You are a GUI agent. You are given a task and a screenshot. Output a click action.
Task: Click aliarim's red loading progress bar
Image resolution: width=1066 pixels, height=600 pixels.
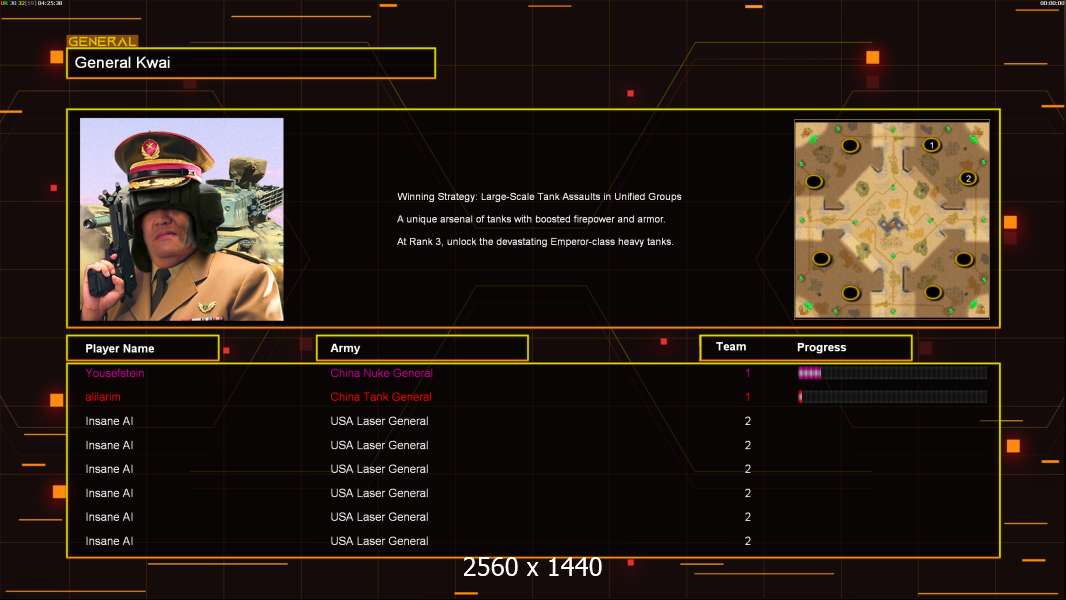(x=891, y=397)
